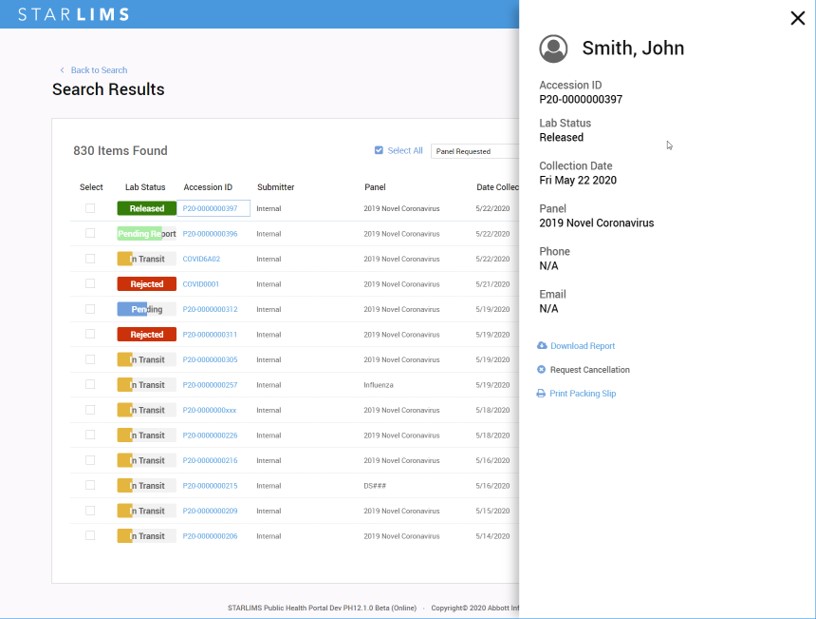The width and height of the screenshot is (816, 619).
Task: Click the user avatar icon beside Smith, John
Action: [x=553, y=48]
